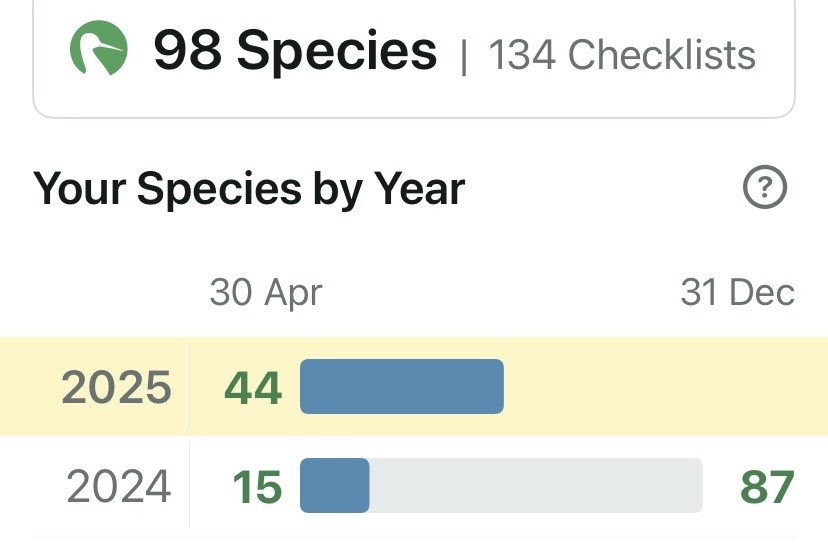
Task: Click the vertical divider beside the 2024 label
Action: point(190,485)
